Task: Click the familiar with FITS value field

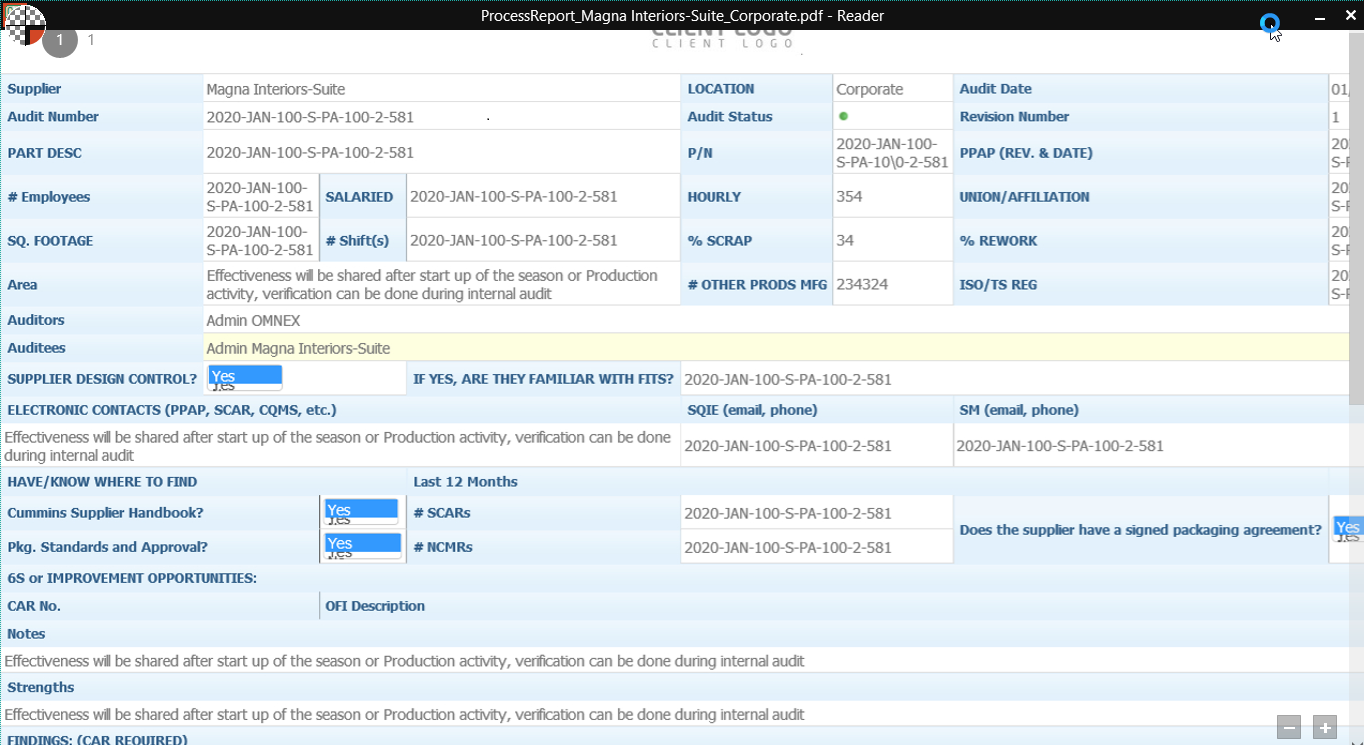Action: [x=1015, y=380]
